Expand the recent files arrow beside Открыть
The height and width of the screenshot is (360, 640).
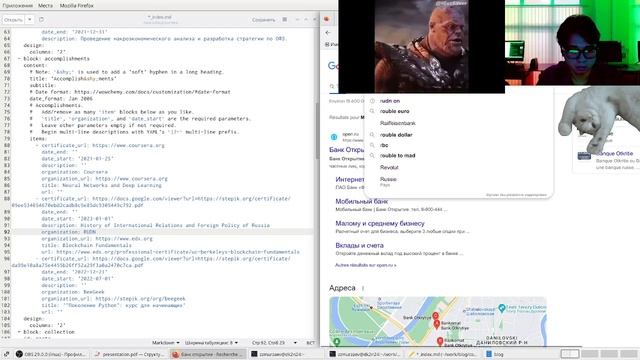coord(30,20)
